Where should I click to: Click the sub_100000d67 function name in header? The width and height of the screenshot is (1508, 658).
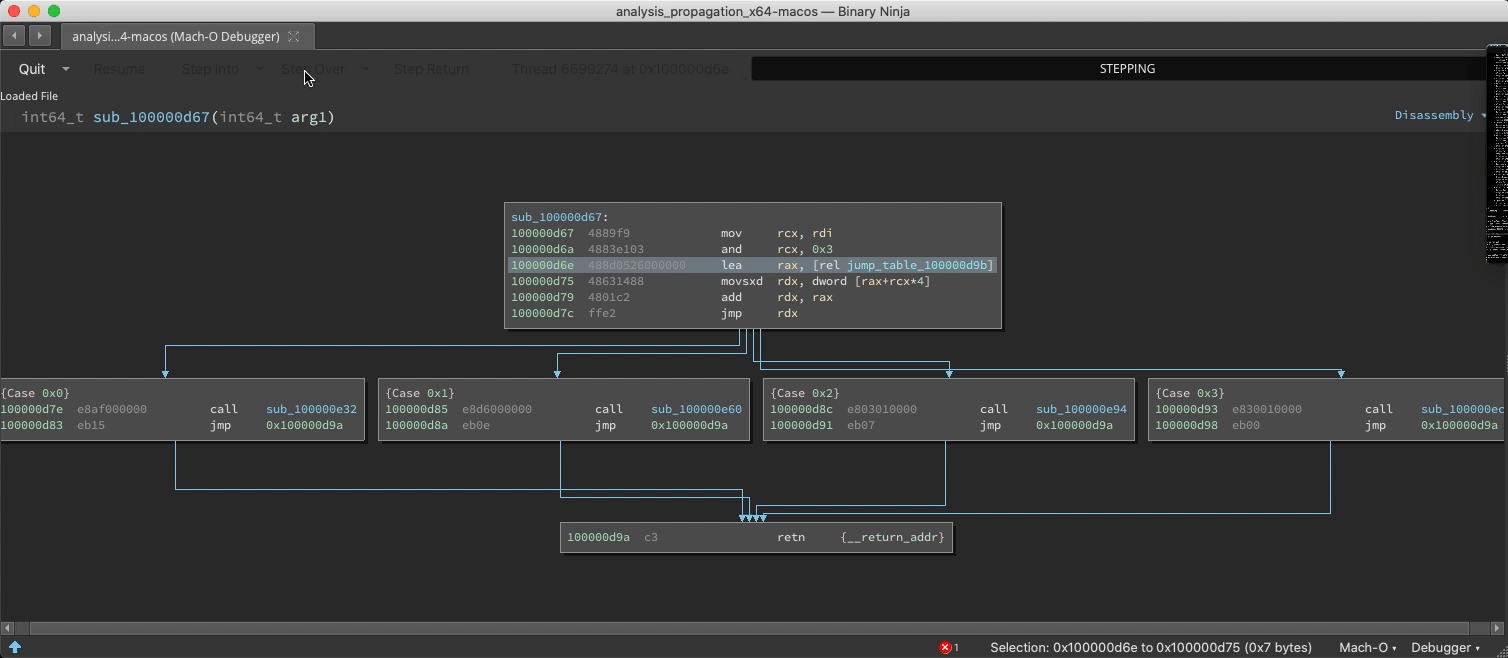coord(151,117)
